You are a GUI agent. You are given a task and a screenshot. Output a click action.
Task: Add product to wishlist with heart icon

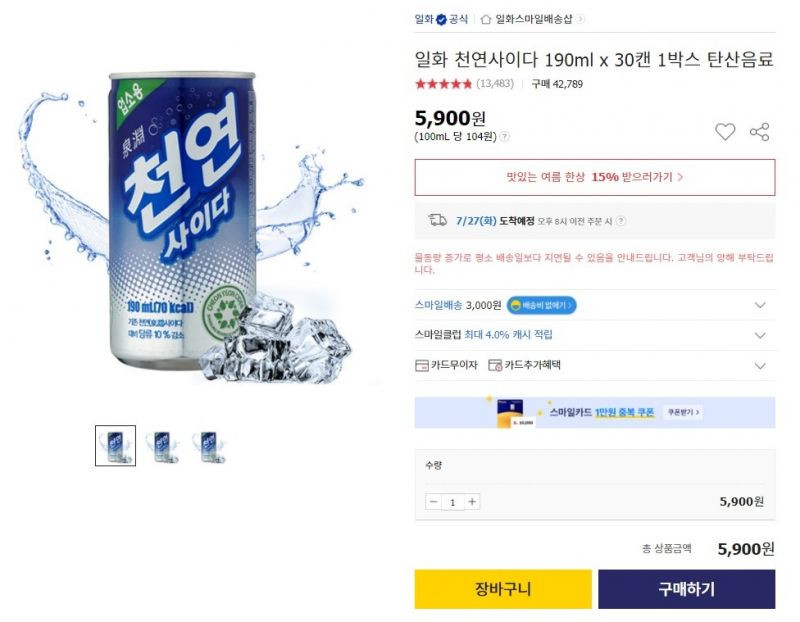pos(724,132)
